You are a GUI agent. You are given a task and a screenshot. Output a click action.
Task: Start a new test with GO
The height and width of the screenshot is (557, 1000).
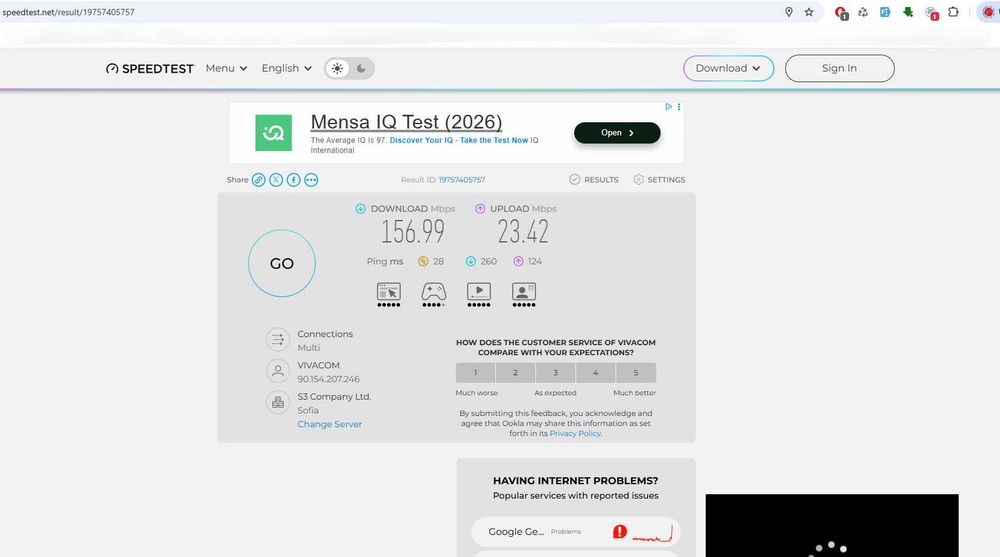pyautogui.click(x=282, y=264)
